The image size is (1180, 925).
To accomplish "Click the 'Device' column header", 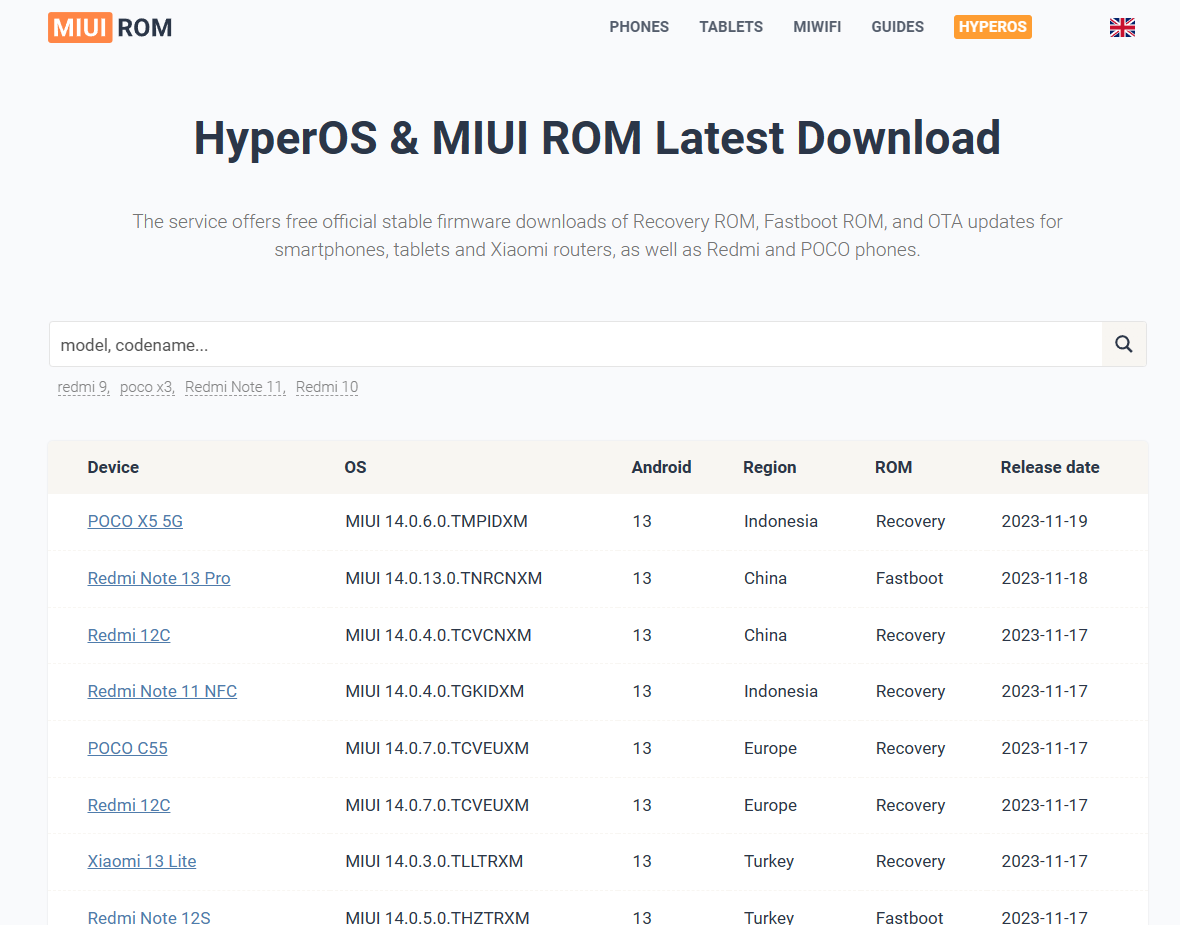I will pos(113,467).
